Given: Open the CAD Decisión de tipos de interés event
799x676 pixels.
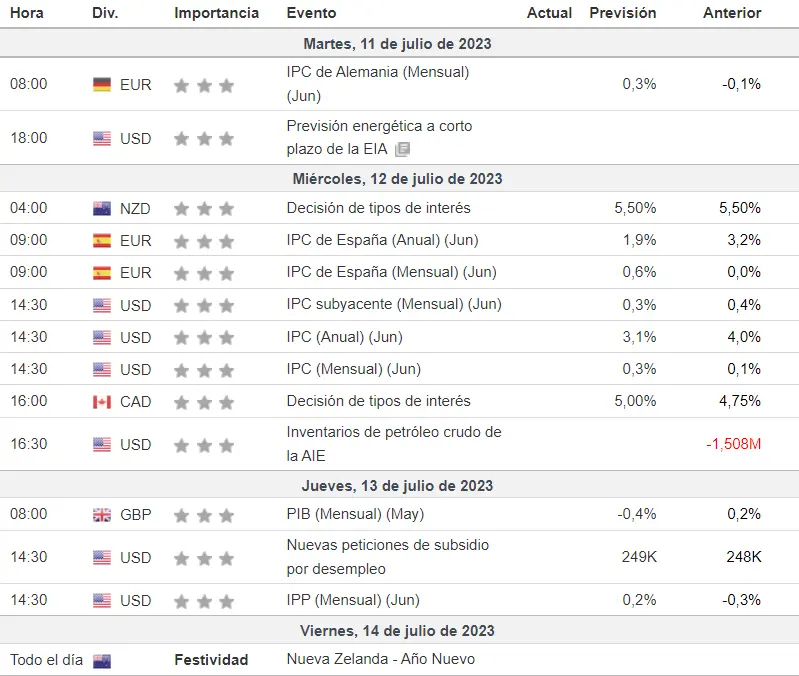Looking at the screenshot, I should (379, 401).
